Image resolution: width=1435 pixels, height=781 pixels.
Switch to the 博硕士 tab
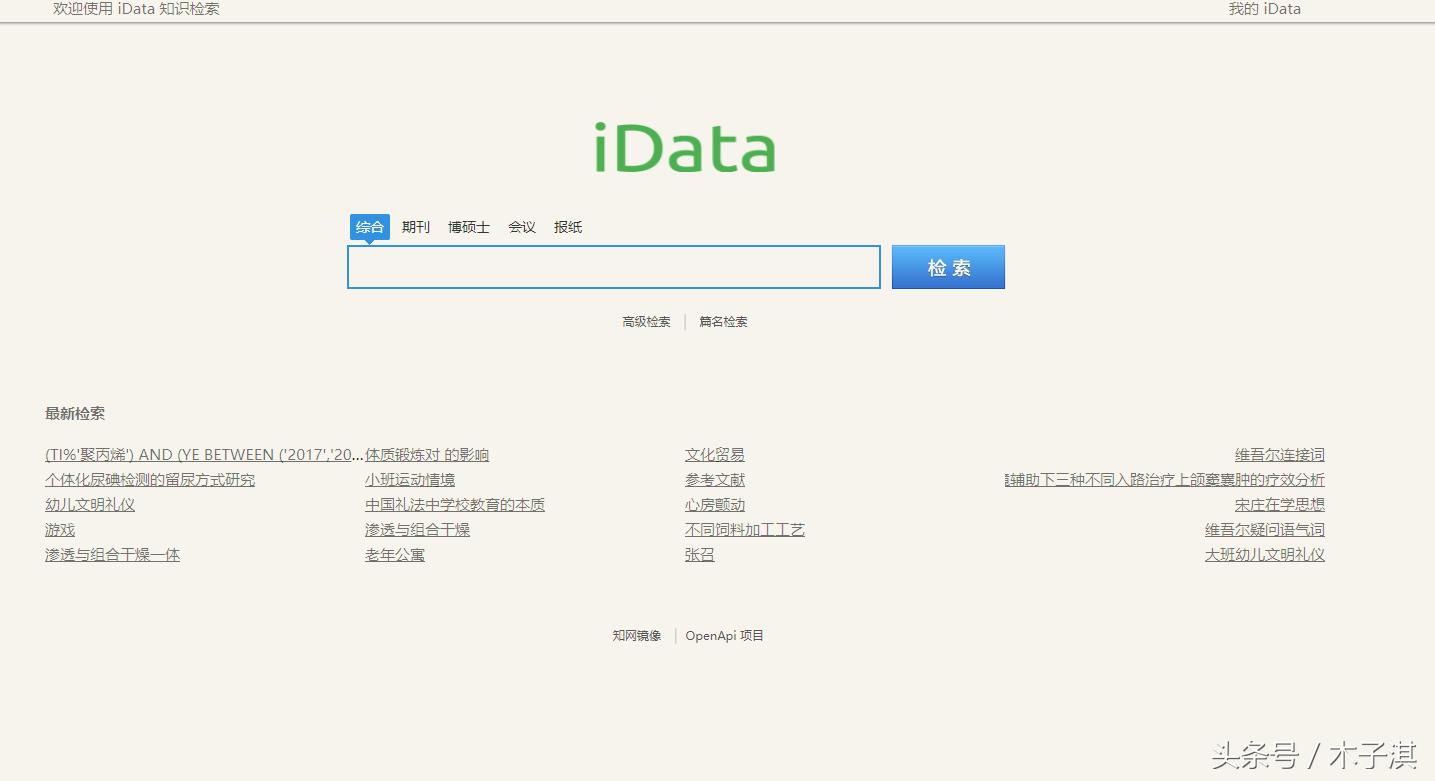click(468, 227)
